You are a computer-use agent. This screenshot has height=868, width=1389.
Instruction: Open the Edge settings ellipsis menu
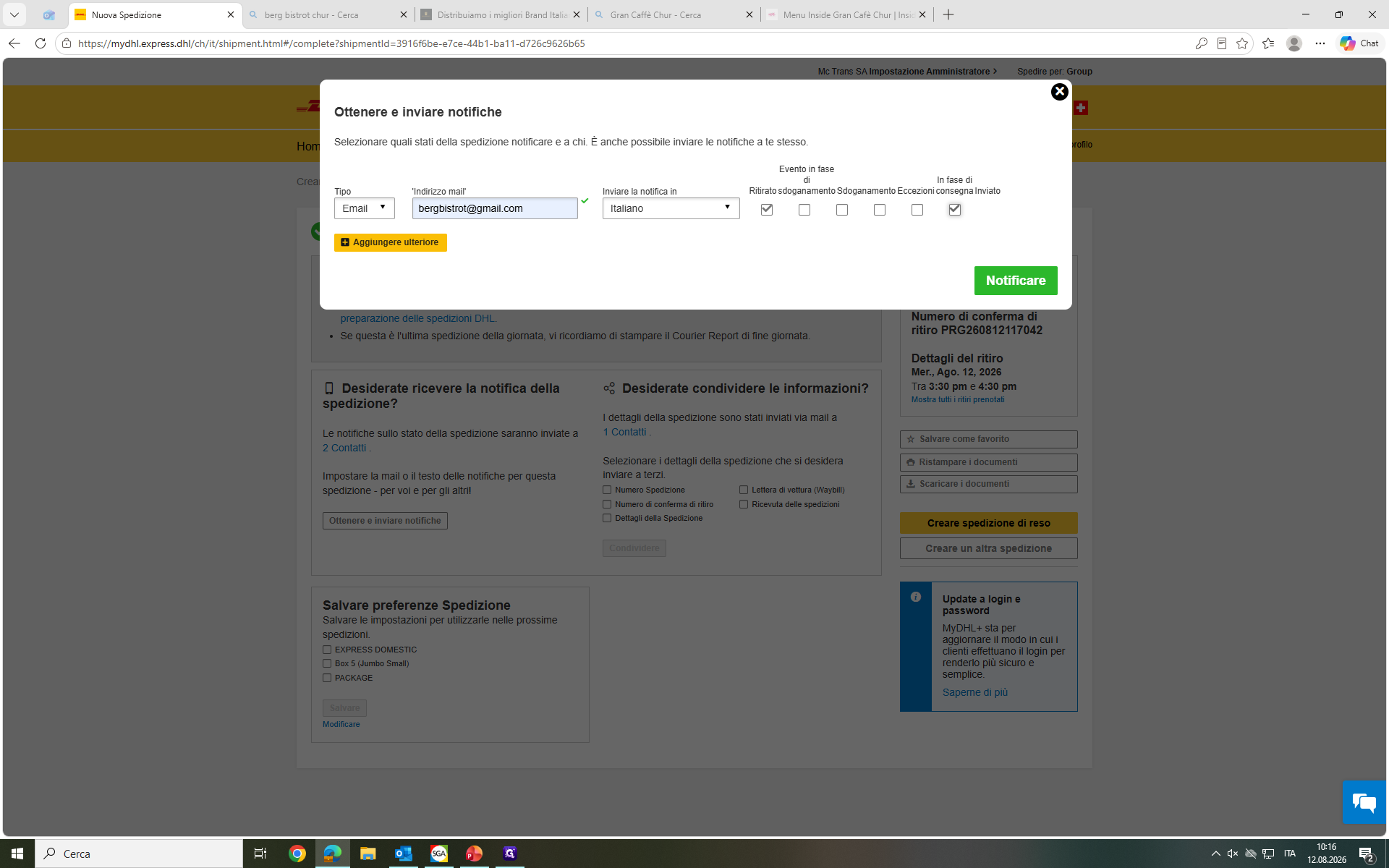(1320, 43)
